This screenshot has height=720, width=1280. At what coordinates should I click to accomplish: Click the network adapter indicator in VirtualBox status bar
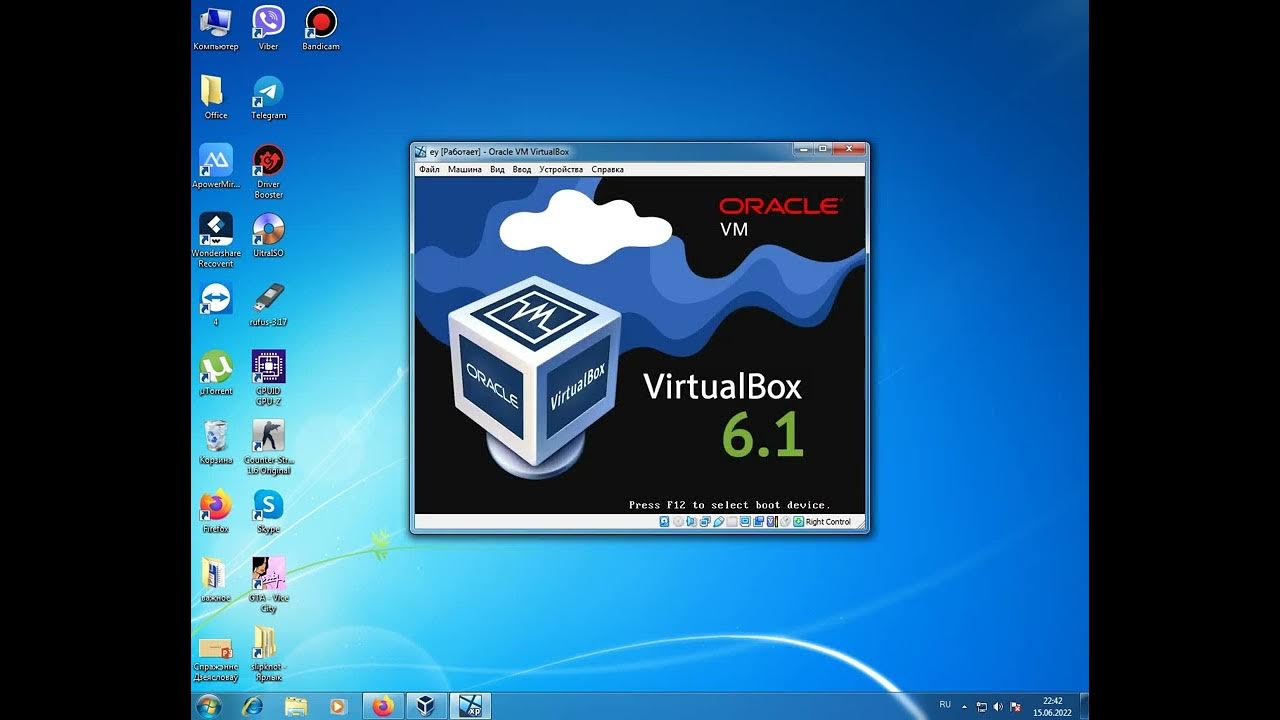pyautogui.click(x=705, y=521)
